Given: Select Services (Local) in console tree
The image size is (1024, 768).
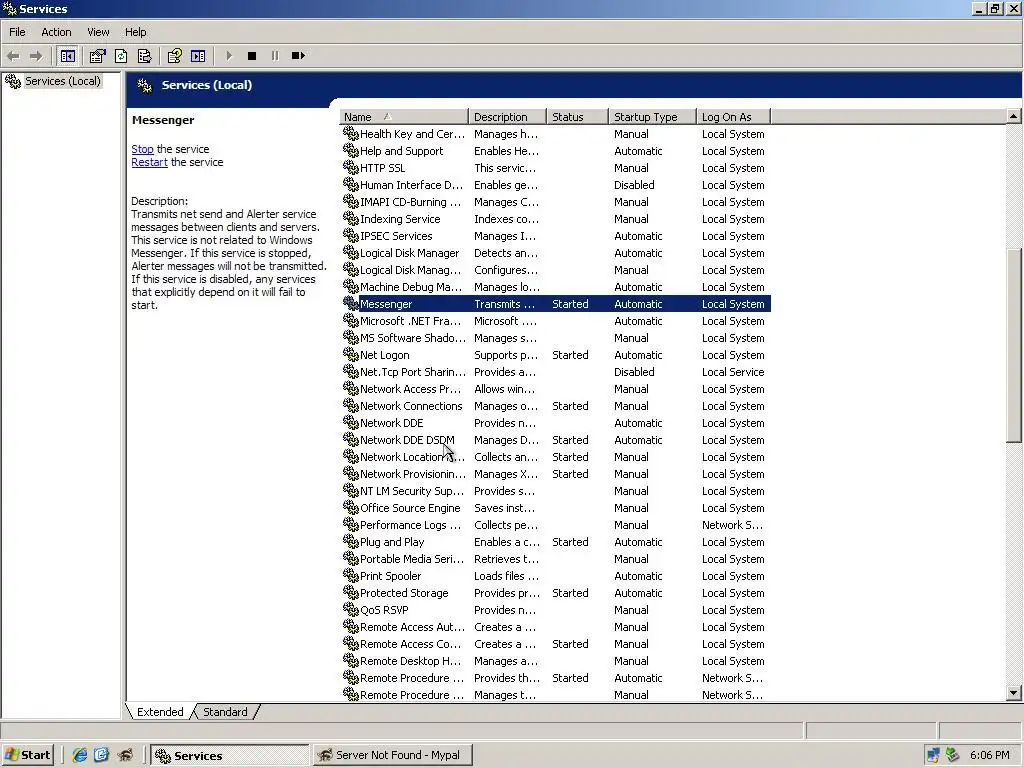Looking at the screenshot, I should (x=63, y=81).
